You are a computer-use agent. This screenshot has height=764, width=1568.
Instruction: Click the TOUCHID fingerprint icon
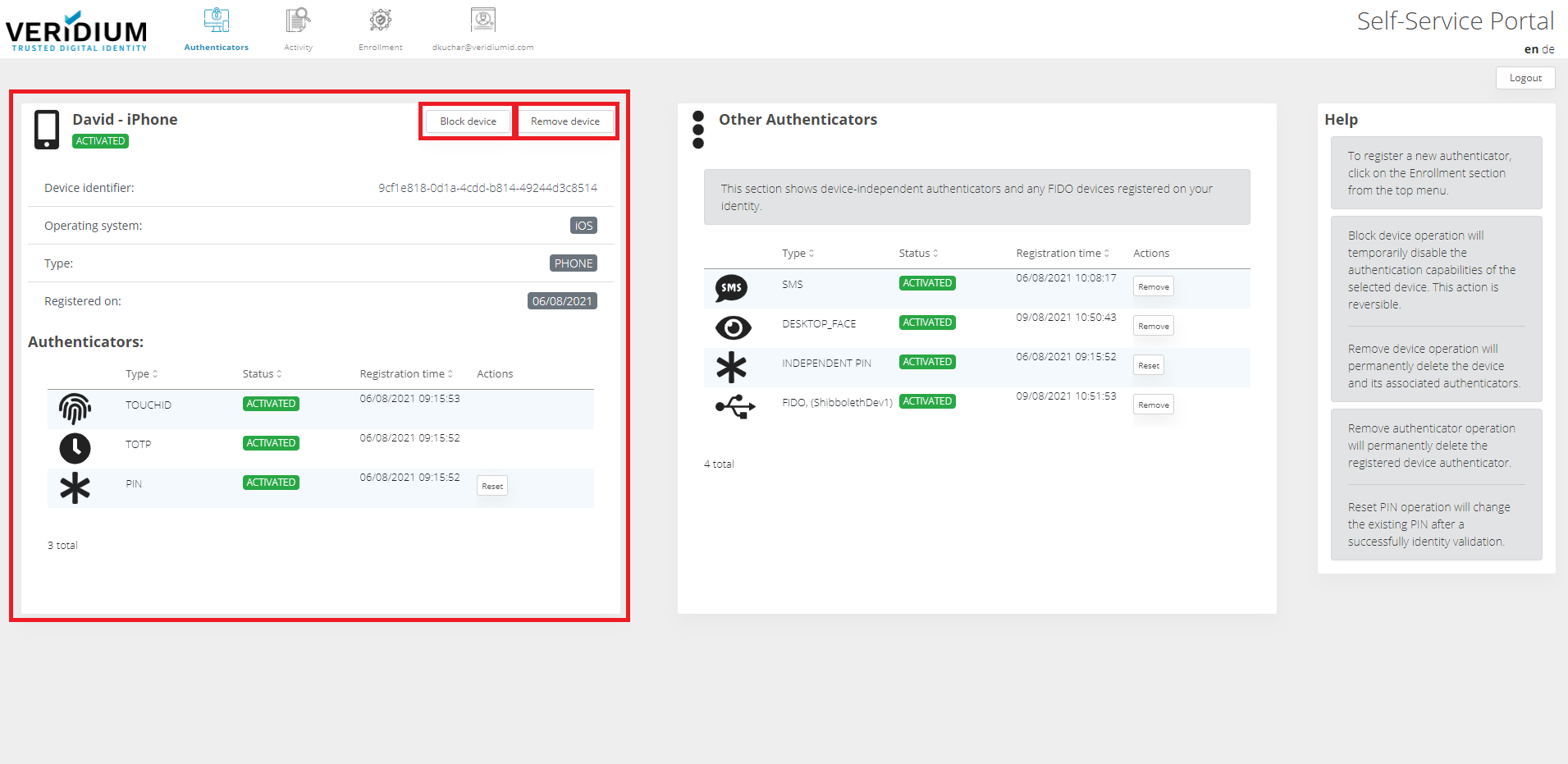coord(75,408)
